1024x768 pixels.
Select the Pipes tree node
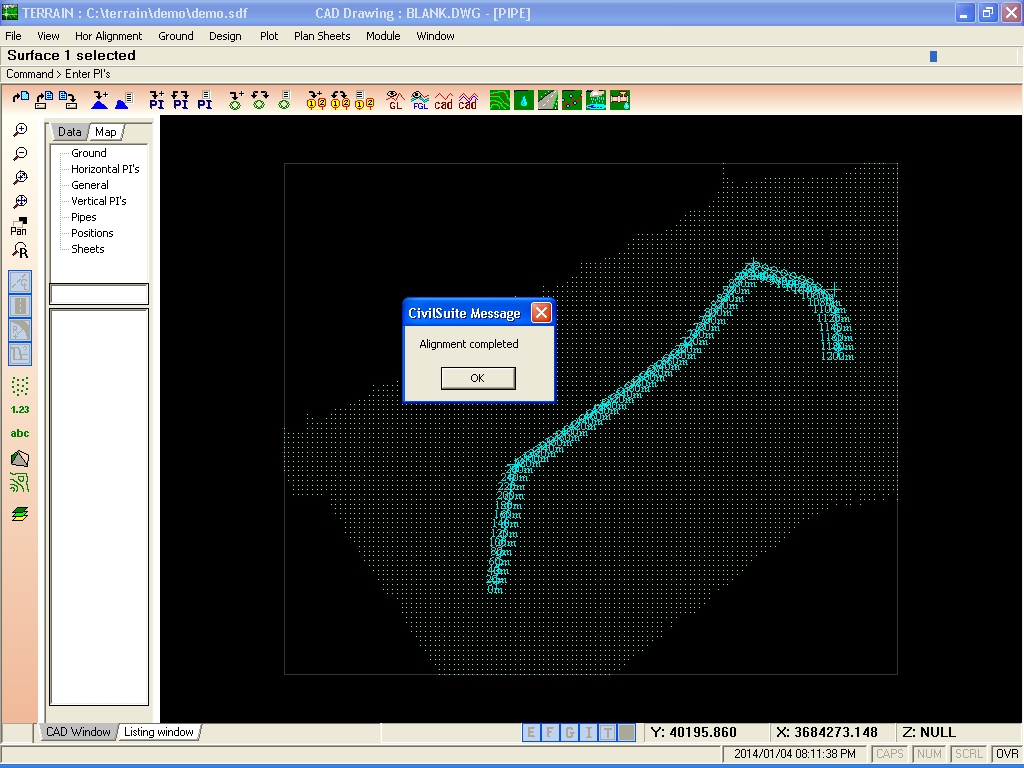coord(84,217)
